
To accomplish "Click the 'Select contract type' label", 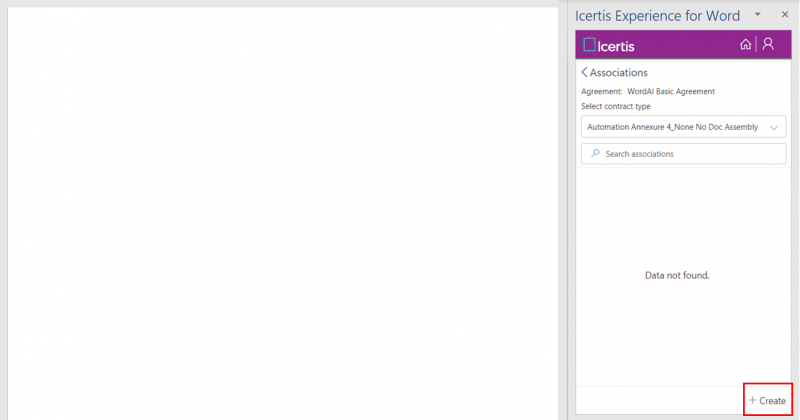I will [x=615, y=106].
